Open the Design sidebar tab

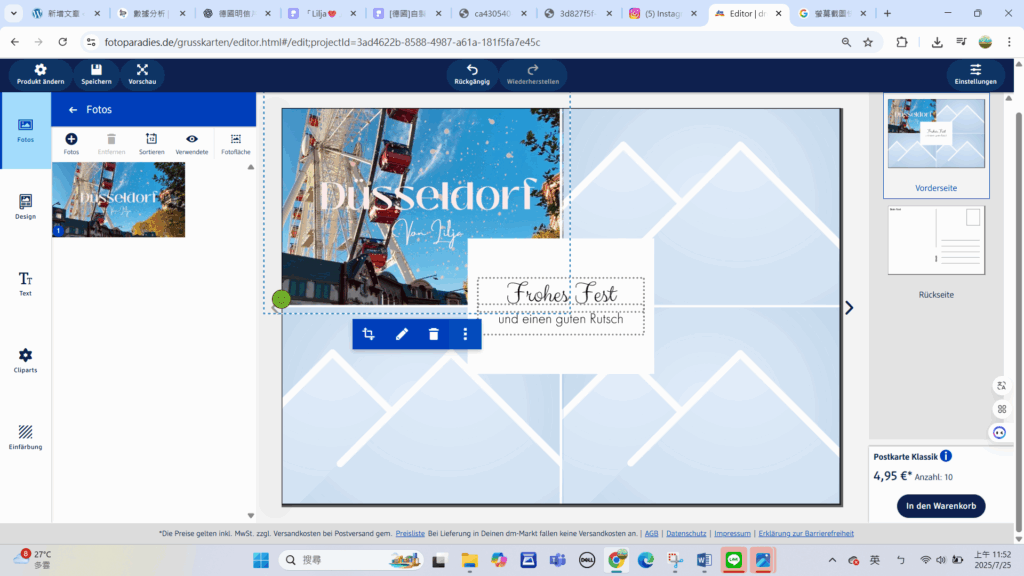(x=25, y=206)
